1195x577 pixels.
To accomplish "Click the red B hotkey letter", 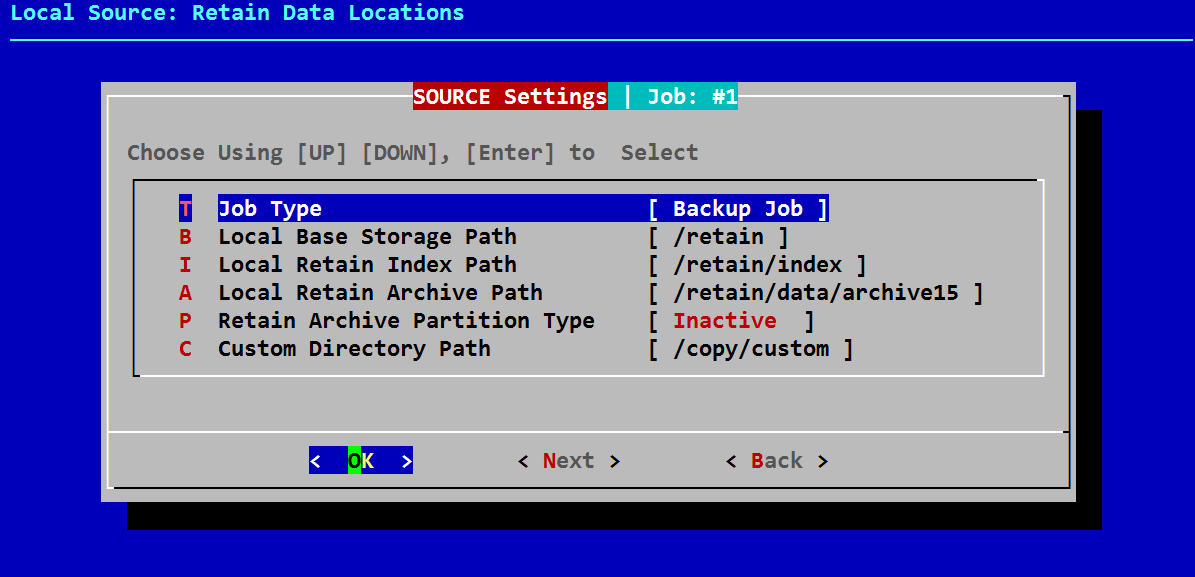I will point(185,237).
